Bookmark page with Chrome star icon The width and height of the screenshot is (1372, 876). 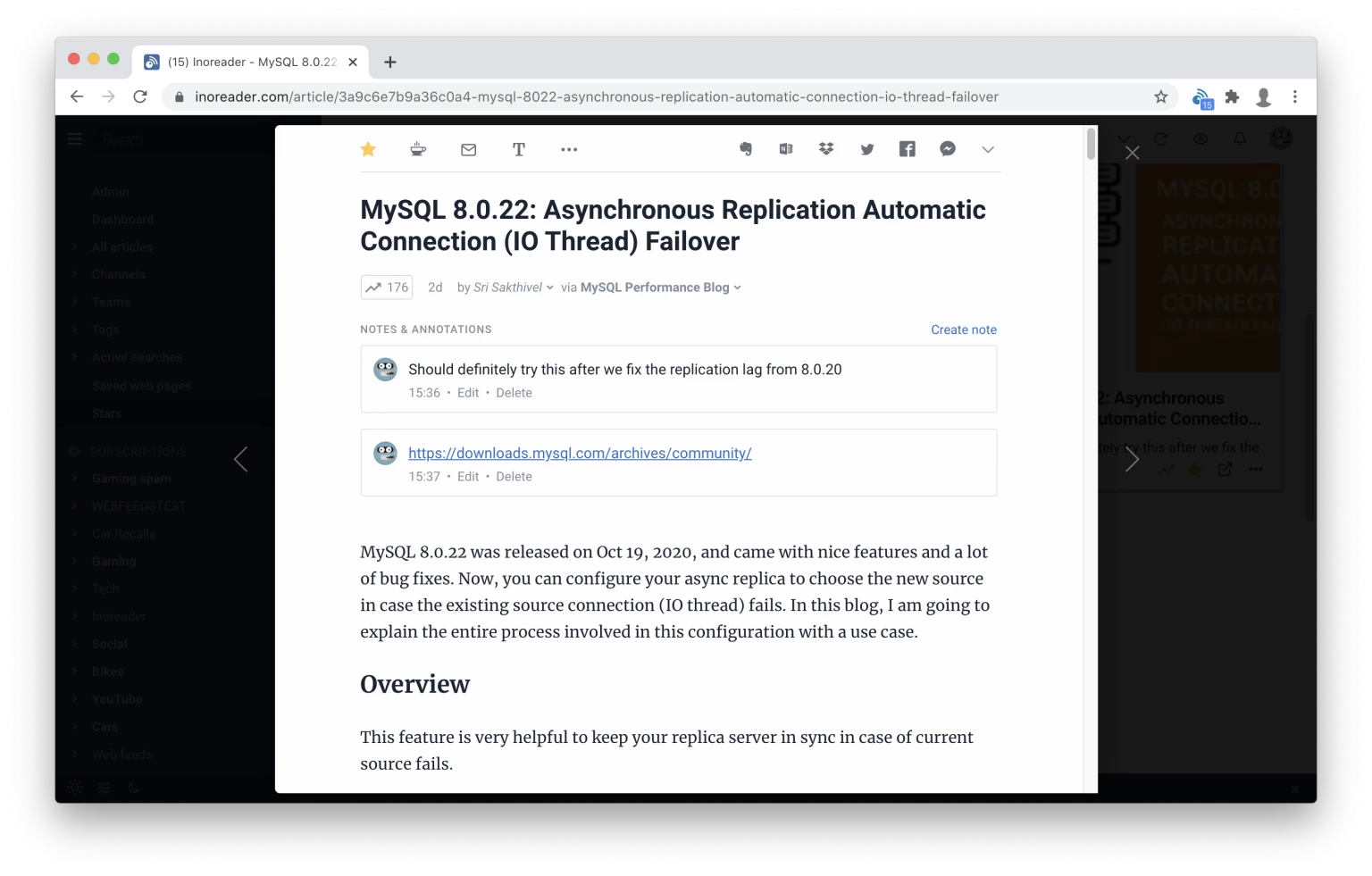coord(1160,96)
